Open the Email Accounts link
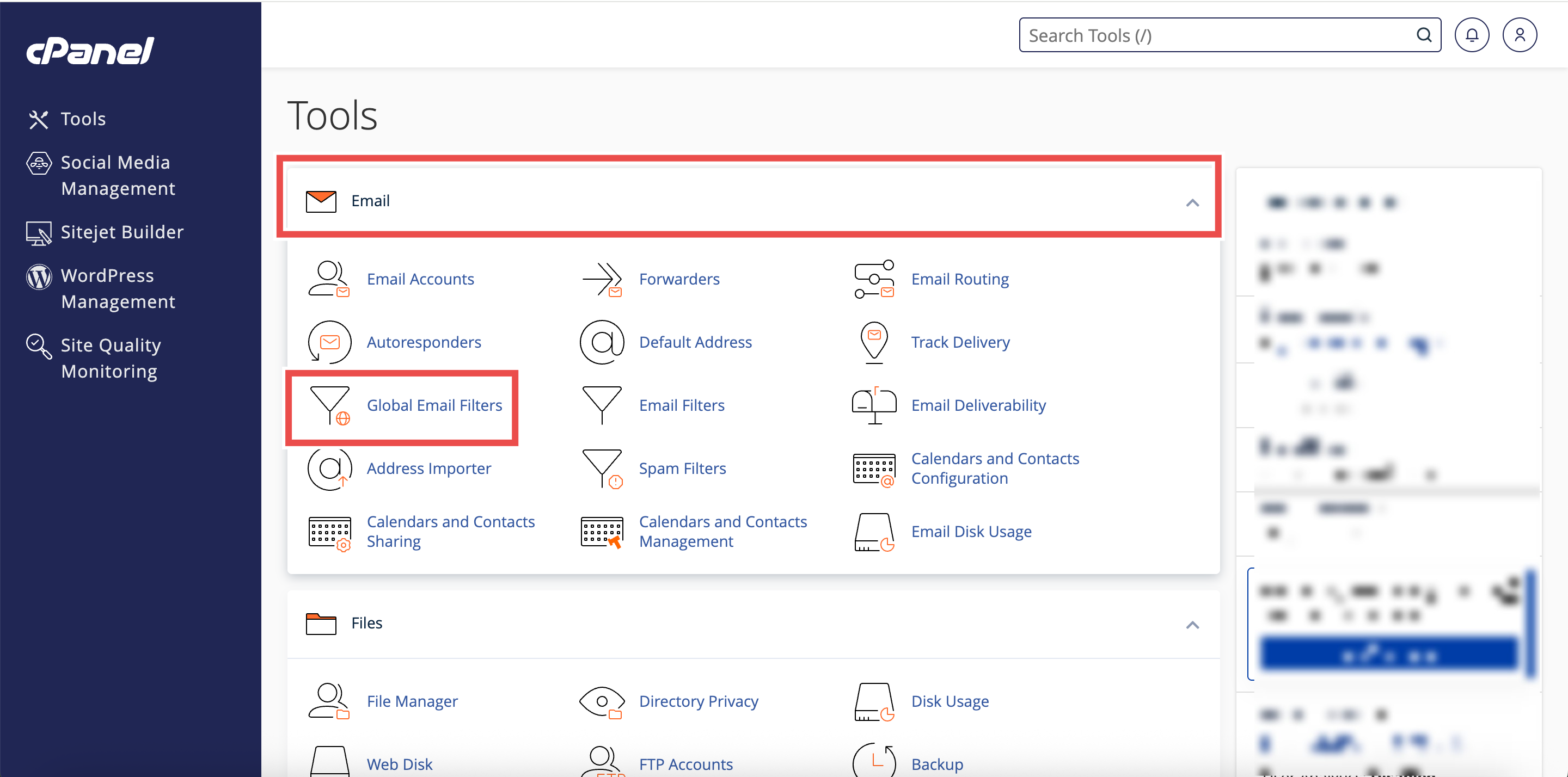This screenshot has width=1568, height=777. coord(420,279)
